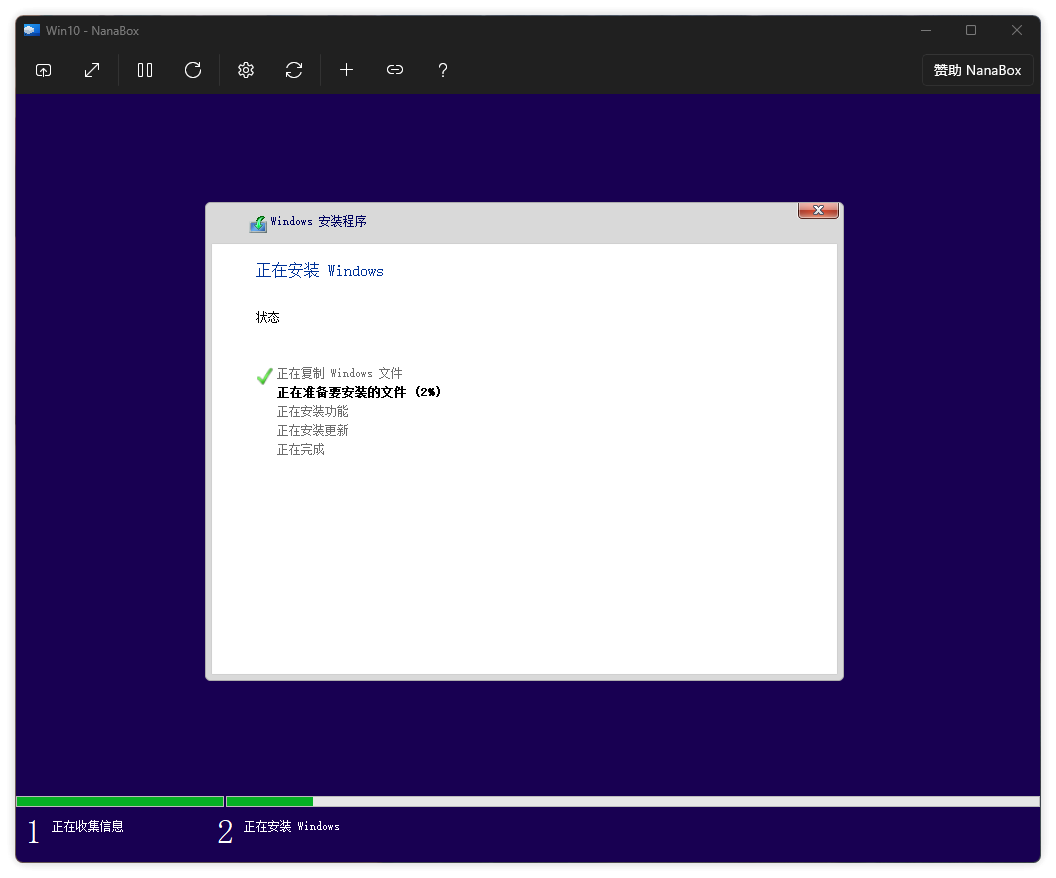The height and width of the screenshot is (878, 1056).
Task: Click the Windows 安装程序 title icon
Action: click(258, 223)
